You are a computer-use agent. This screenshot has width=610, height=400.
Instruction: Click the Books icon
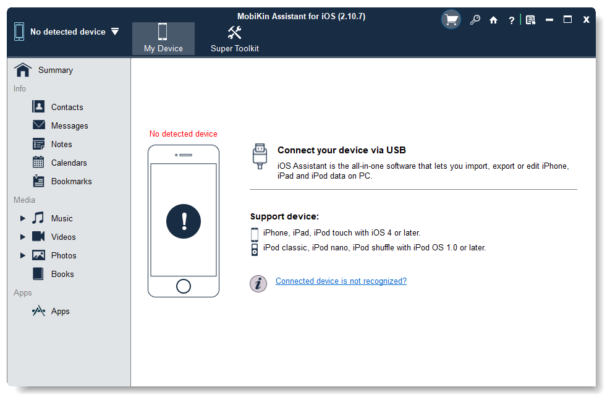[x=38, y=274]
